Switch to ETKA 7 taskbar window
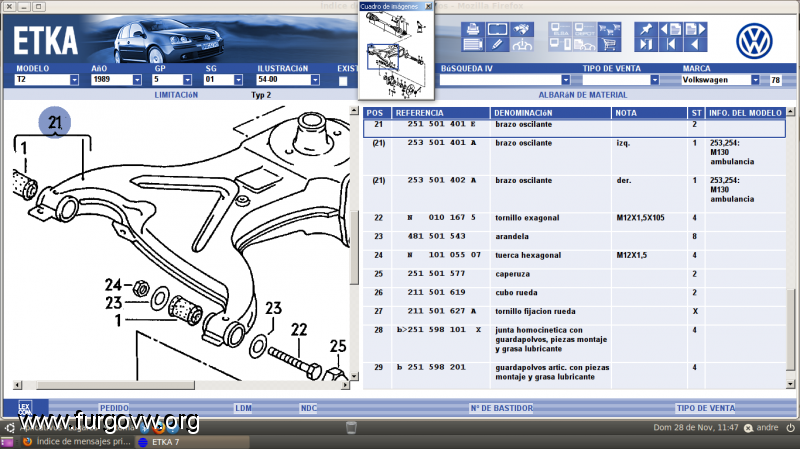Image resolution: width=800 pixels, height=449 pixels. (192, 442)
